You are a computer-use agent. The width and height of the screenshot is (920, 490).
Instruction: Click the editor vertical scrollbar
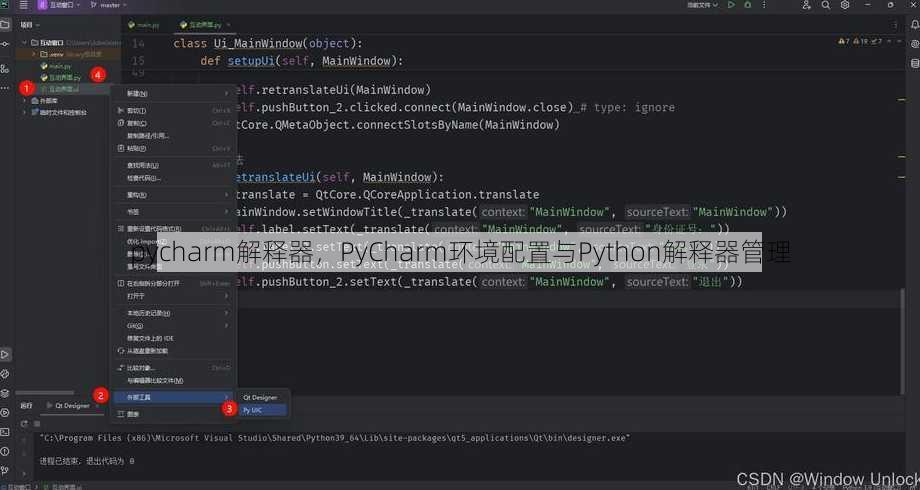pyautogui.click(x=902, y=342)
